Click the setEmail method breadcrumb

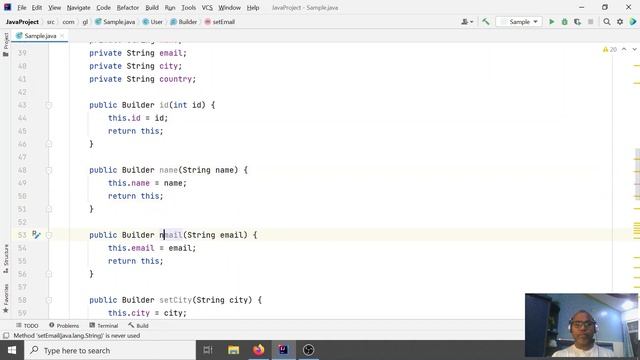pyautogui.click(x=220, y=22)
